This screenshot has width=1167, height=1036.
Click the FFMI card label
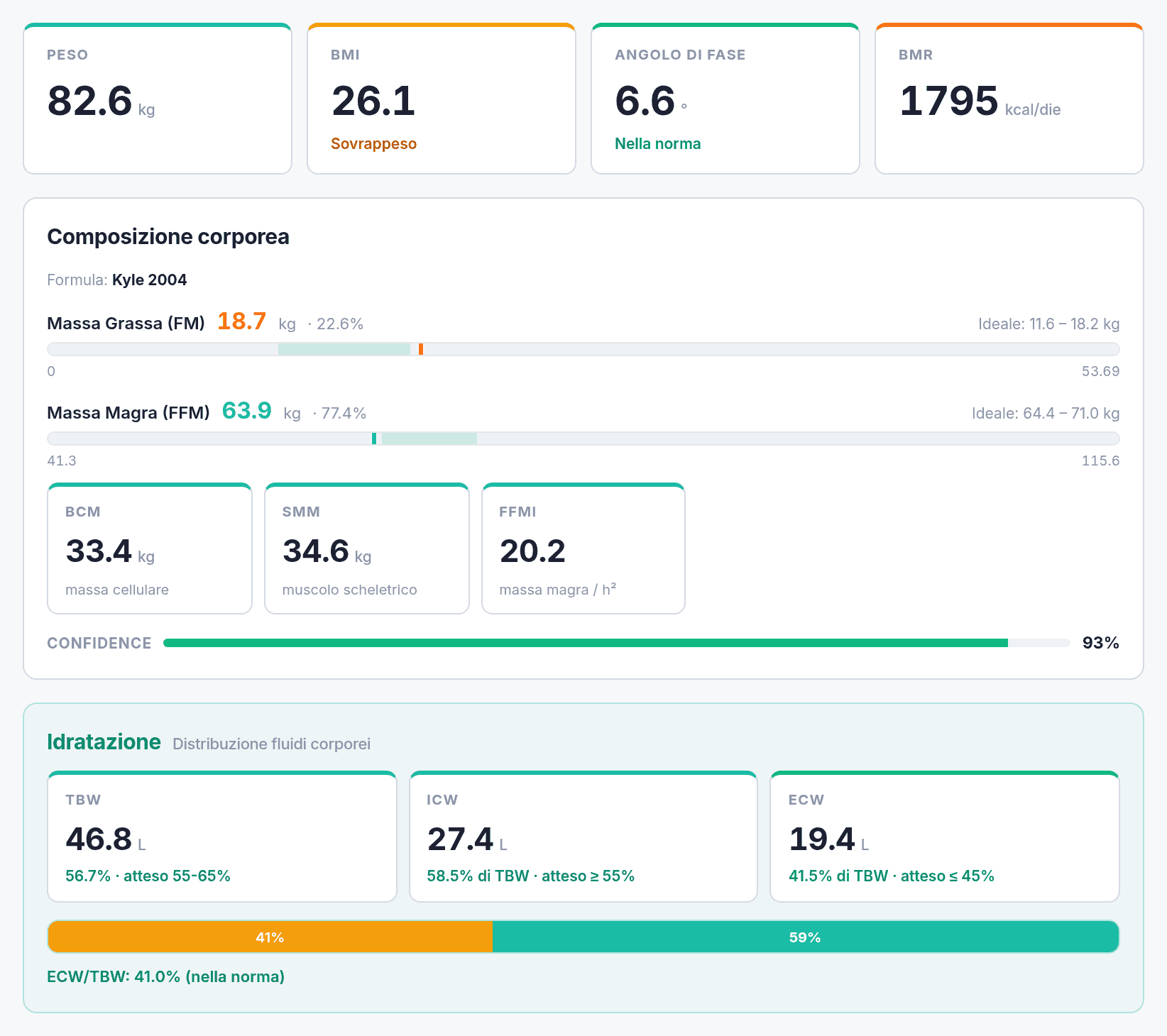[517, 512]
